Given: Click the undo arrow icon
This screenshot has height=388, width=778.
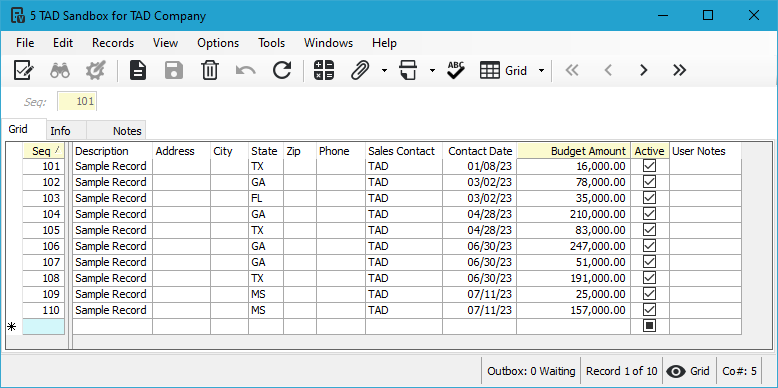Looking at the screenshot, I should pos(246,71).
